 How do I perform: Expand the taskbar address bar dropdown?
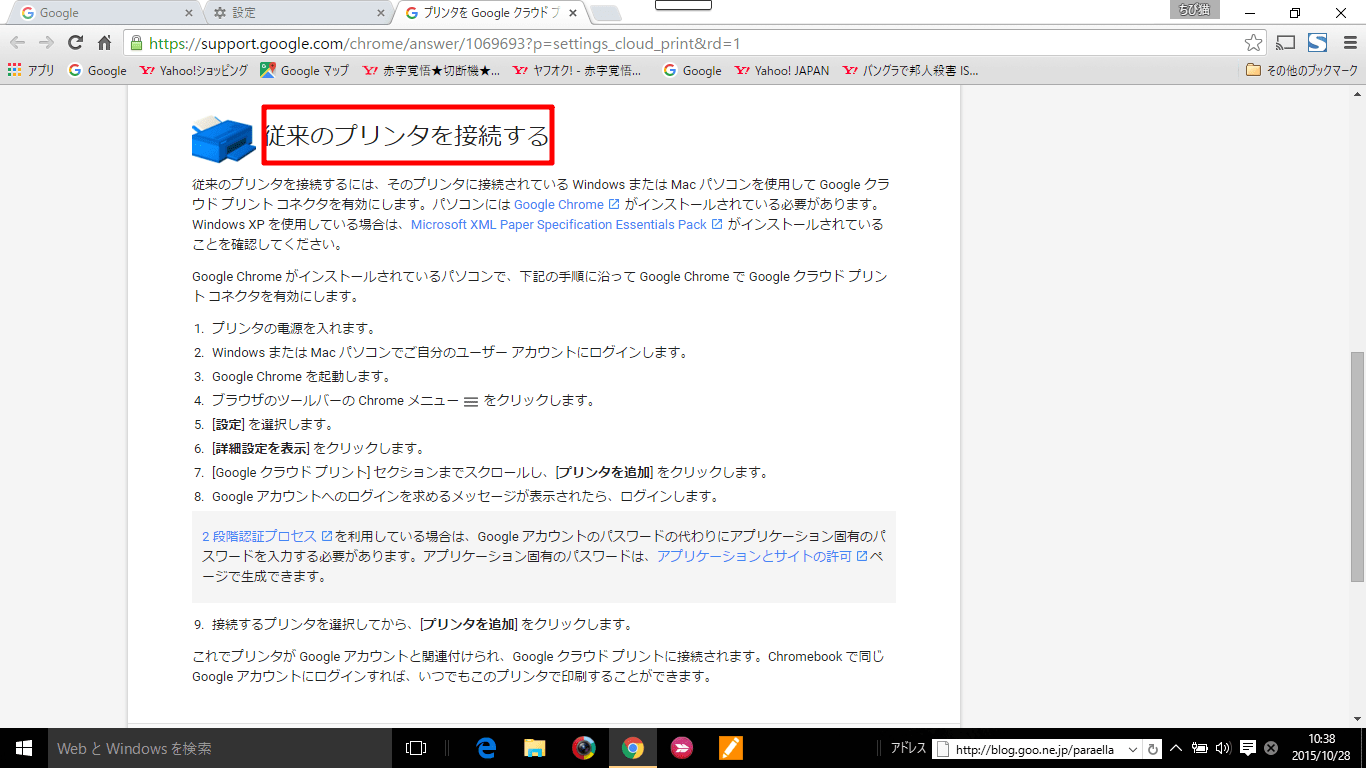coord(1133,749)
